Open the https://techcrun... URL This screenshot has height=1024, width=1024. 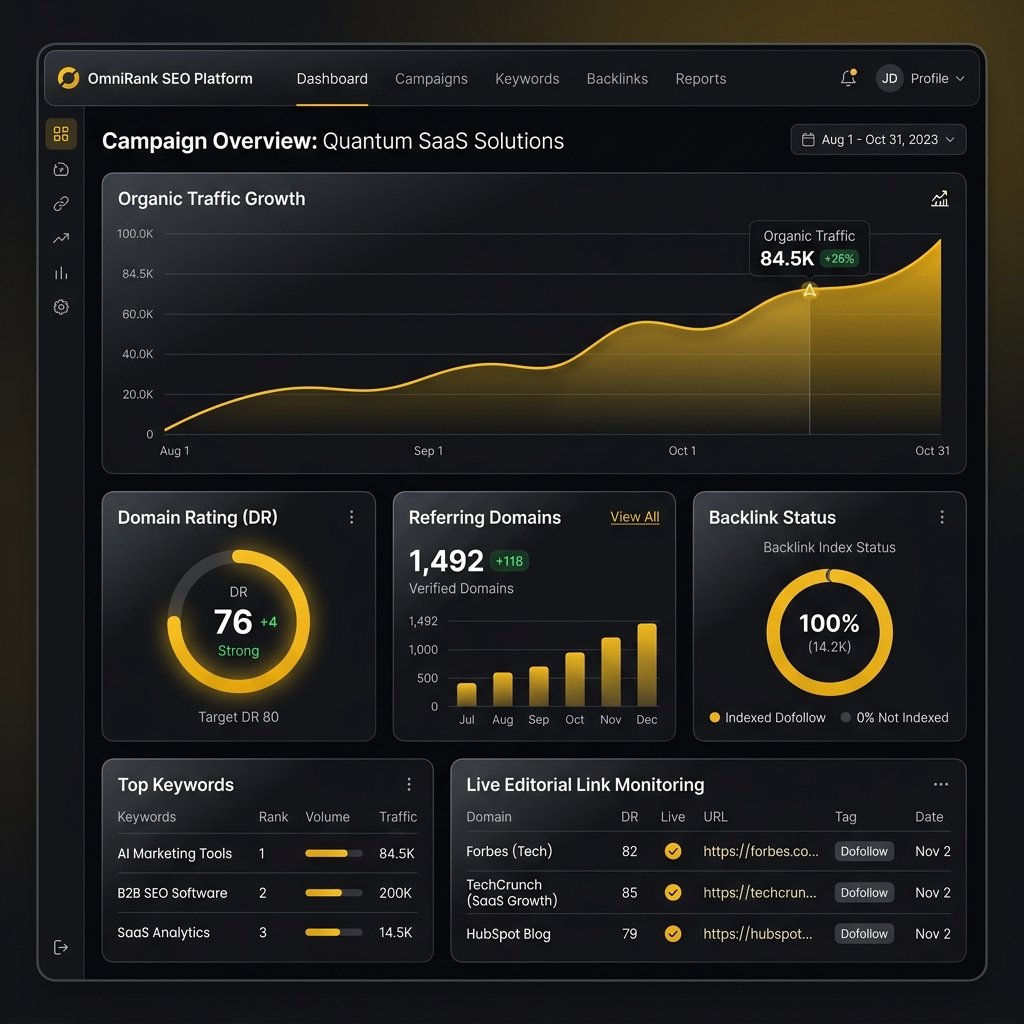[760, 893]
